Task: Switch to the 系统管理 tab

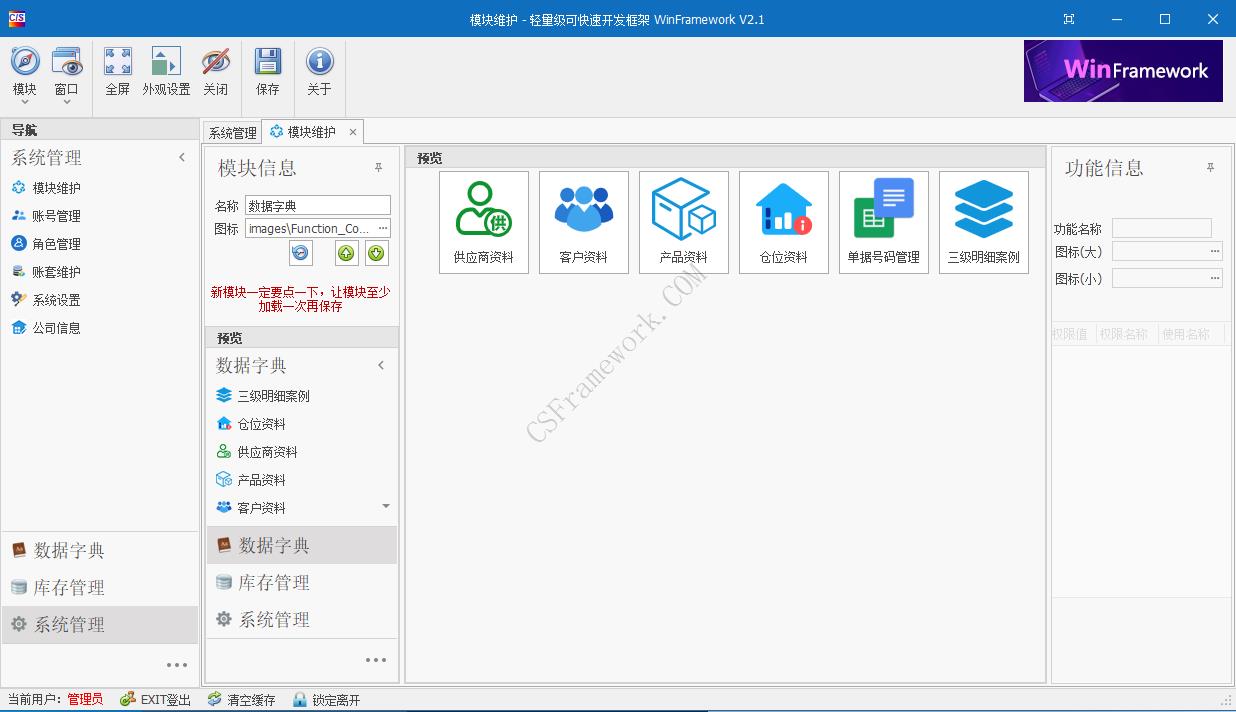Action: [x=232, y=131]
